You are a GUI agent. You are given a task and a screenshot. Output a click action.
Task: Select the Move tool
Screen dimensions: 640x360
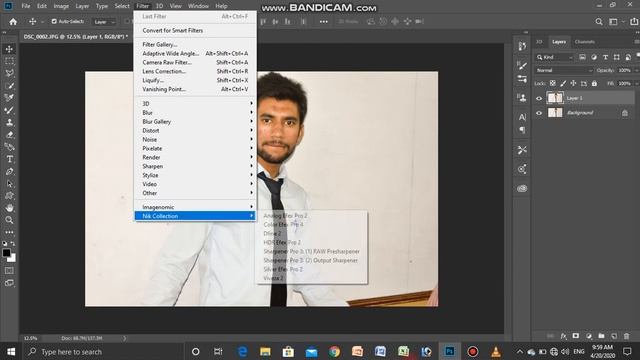(x=9, y=49)
